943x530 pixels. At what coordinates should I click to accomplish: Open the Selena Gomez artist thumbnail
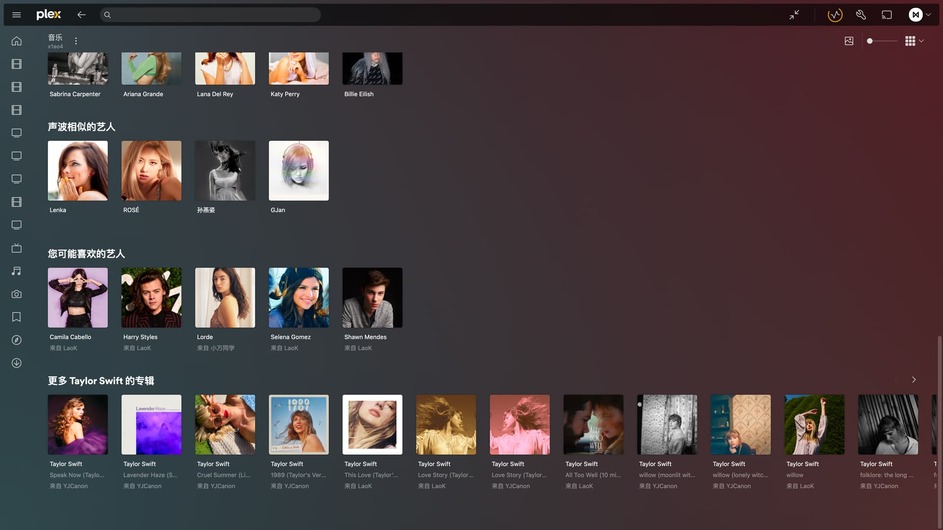coord(299,298)
